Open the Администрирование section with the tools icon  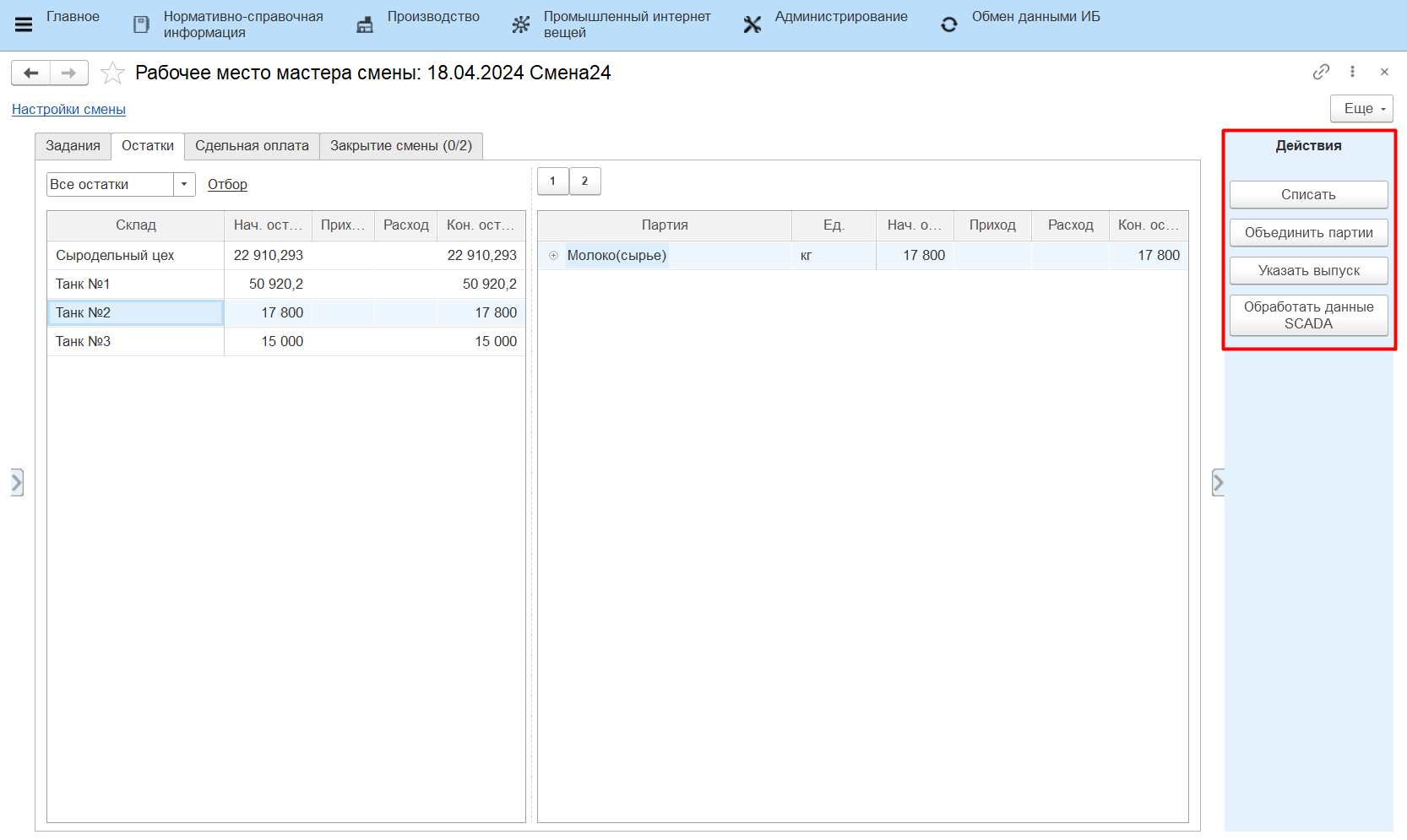752,24
